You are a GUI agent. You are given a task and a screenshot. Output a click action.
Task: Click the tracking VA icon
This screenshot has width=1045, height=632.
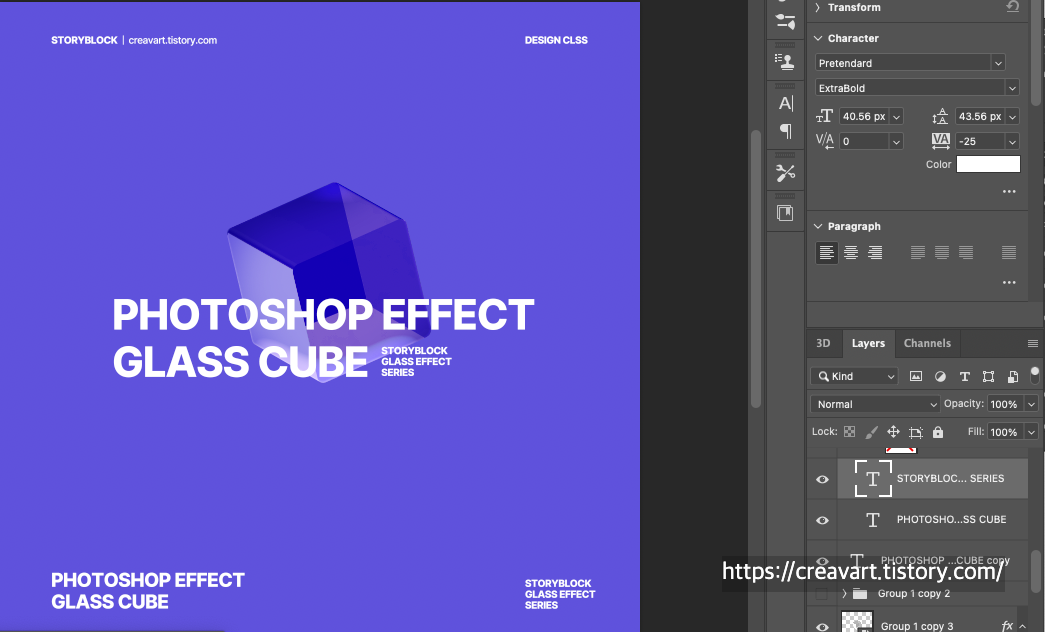940,141
